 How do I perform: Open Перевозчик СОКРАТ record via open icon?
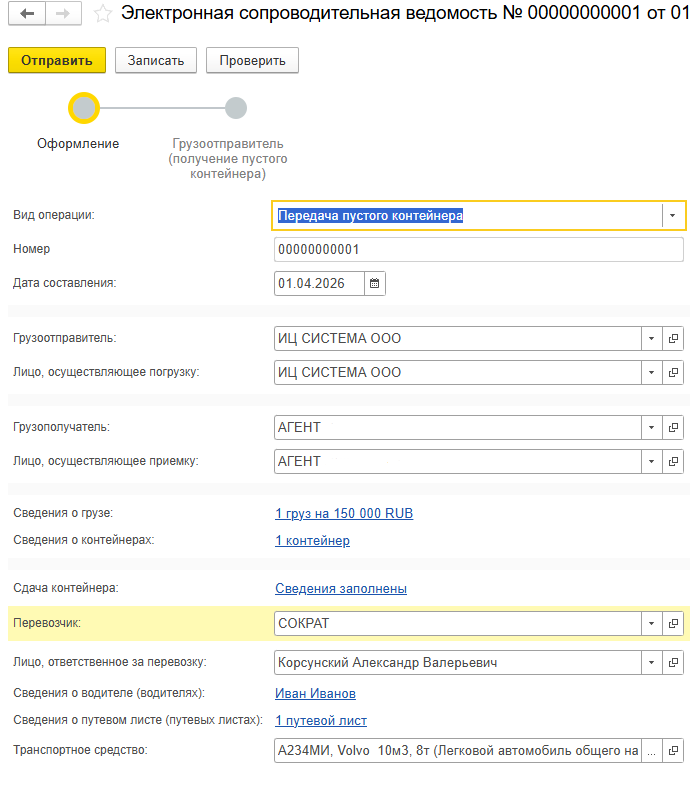pos(673,624)
